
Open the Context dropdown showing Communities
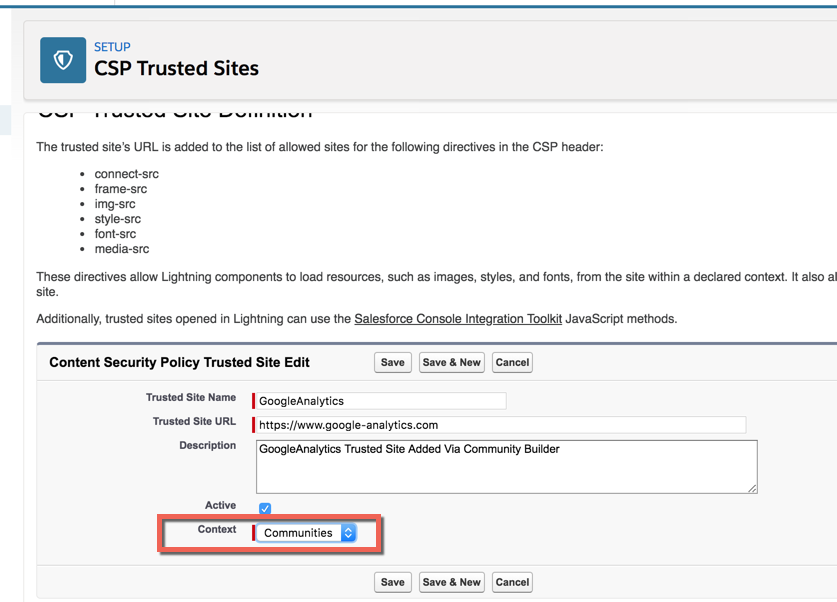pyautogui.click(x=306, y=533)
